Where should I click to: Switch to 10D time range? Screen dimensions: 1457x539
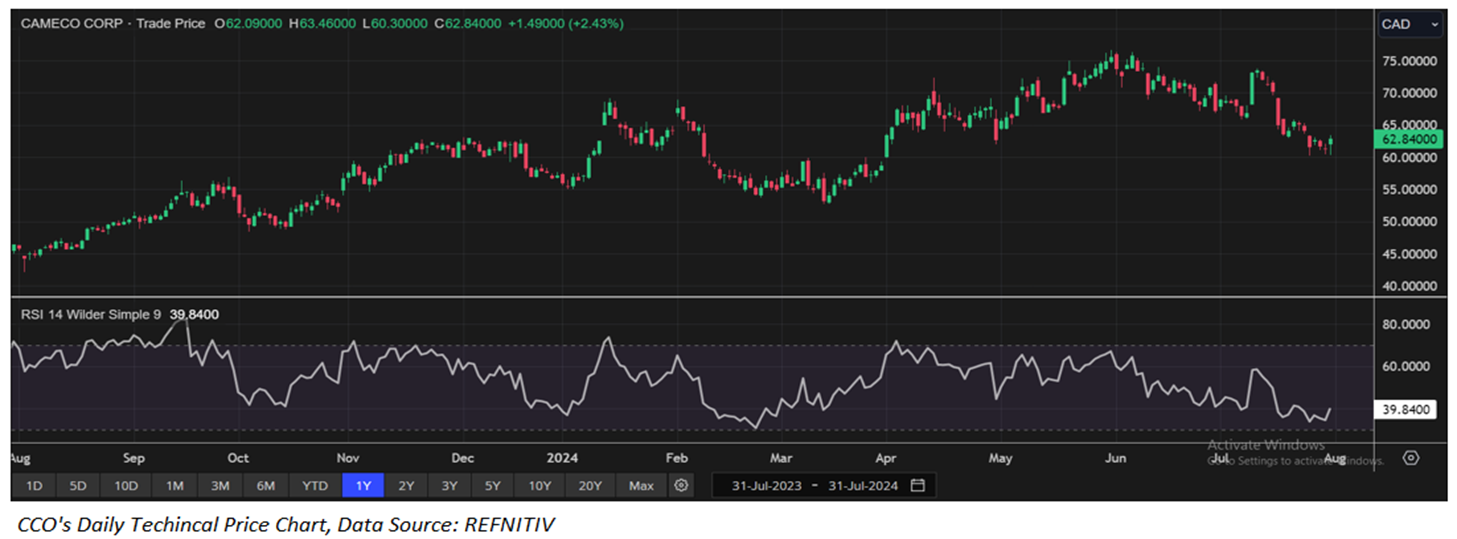125,486
